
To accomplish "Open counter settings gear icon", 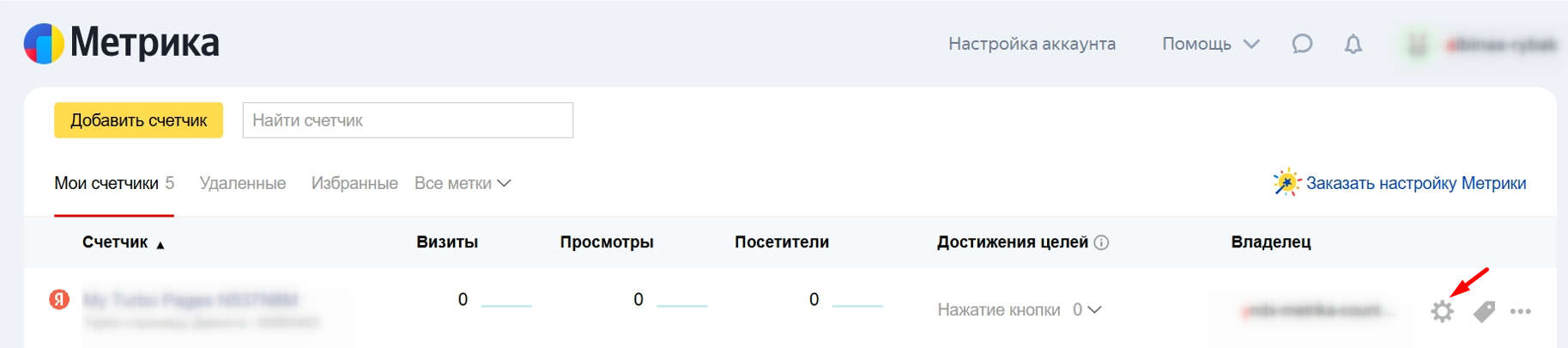I will click(1443, 311).
